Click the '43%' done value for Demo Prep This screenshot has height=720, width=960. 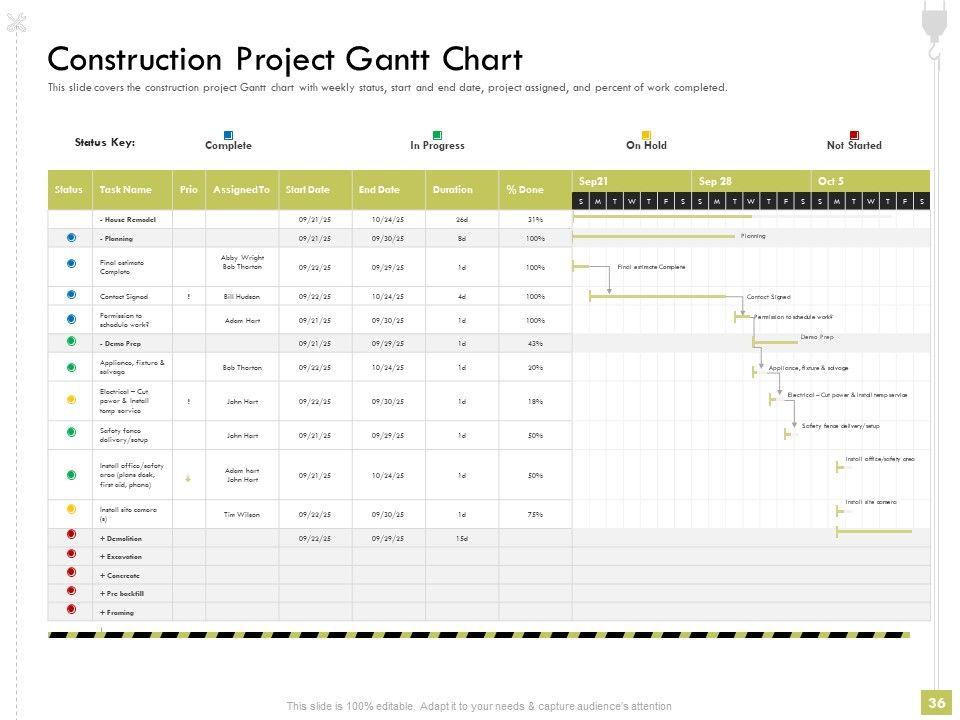(x=535, y=343)
